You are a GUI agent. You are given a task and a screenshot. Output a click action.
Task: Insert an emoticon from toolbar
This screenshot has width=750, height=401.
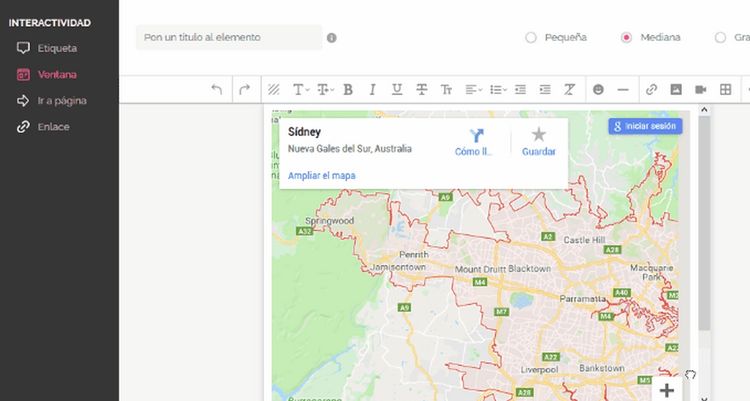(x=598, y=90)
